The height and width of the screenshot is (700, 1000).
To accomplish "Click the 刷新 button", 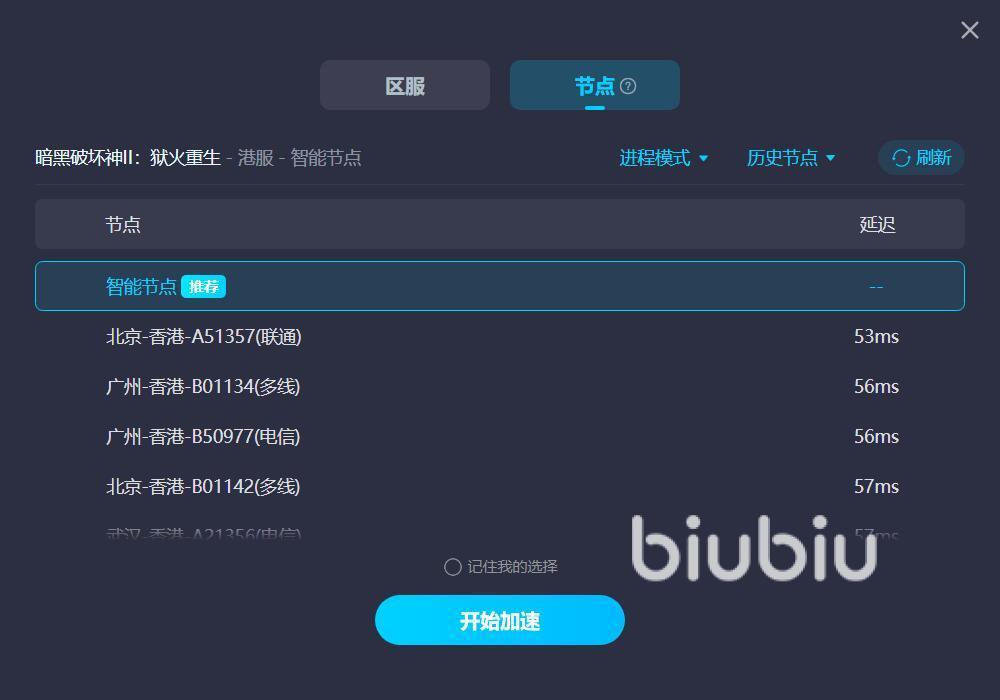I will point(921,157).
